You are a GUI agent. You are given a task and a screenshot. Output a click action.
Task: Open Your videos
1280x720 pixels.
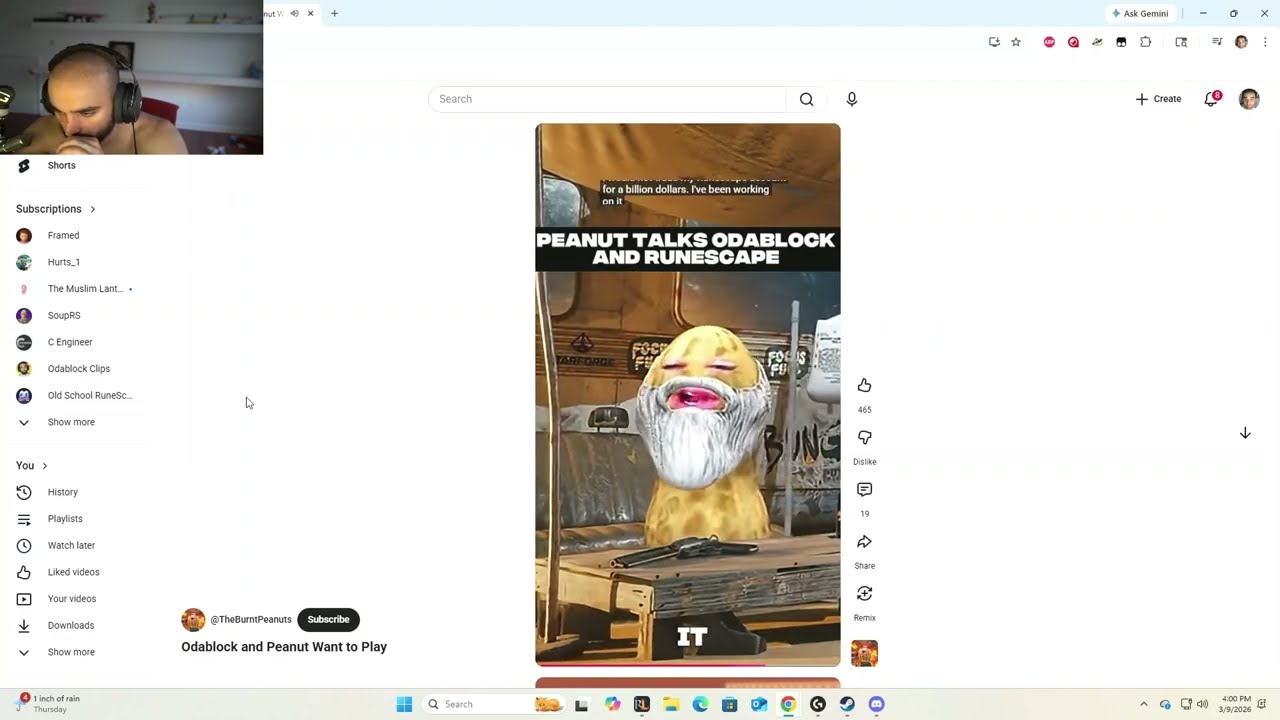72,599
